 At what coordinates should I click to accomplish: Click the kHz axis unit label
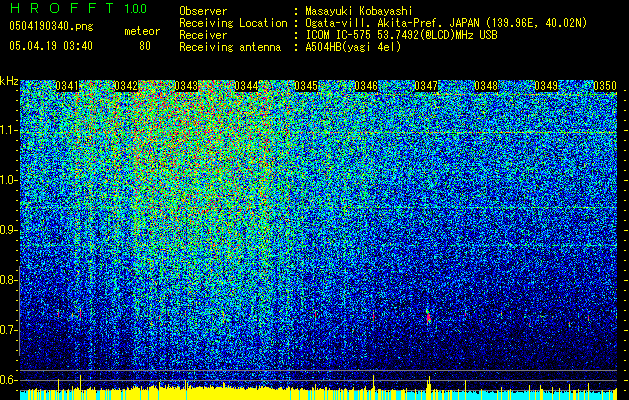9,81
